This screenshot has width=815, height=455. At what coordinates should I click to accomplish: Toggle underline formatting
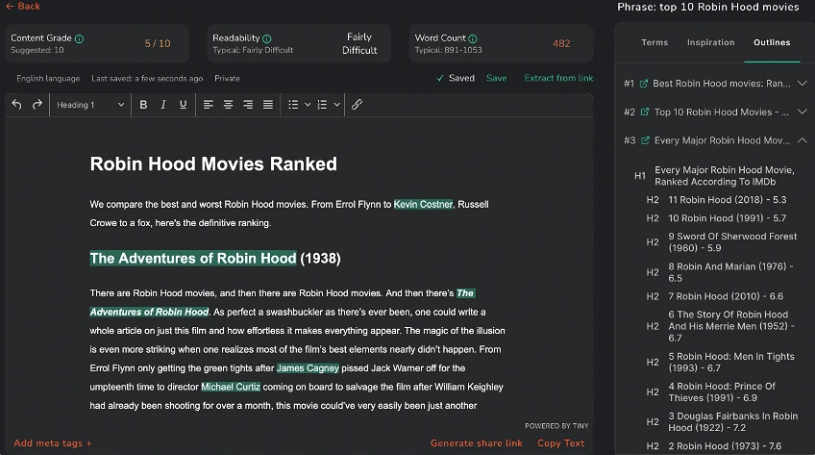(183, 105)
